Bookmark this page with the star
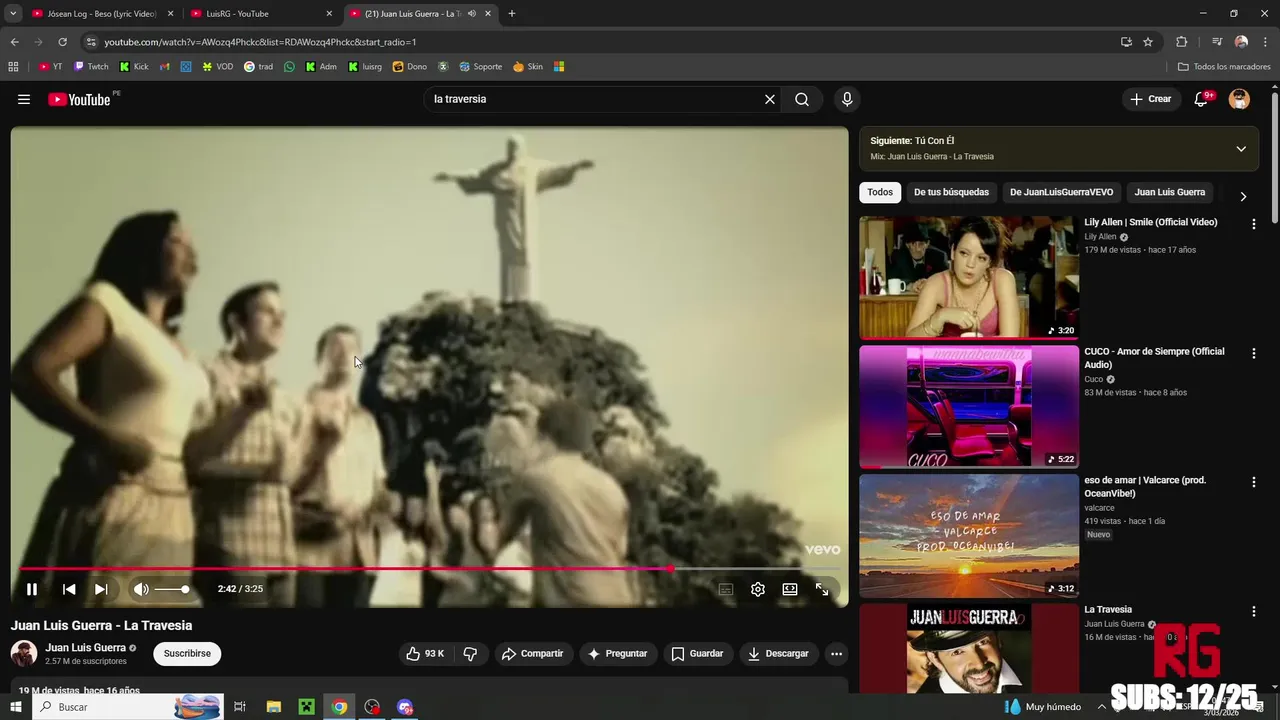 coord(1148,42)
